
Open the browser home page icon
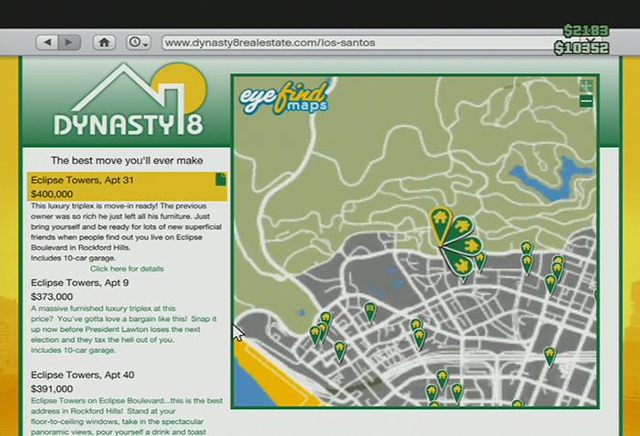point(103,42)
